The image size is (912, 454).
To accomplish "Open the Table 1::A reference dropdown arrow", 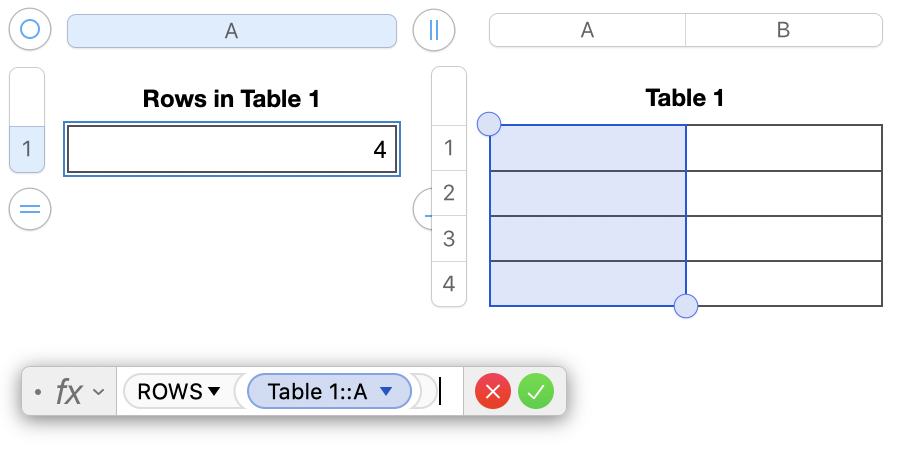I will (x=386, y=392).
